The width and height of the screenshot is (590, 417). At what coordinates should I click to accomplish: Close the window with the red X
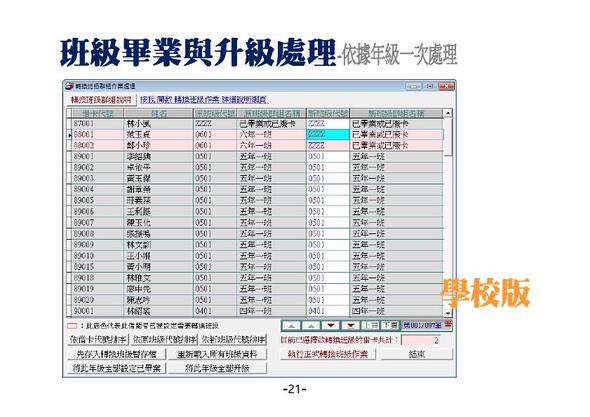tap(447, 86)
